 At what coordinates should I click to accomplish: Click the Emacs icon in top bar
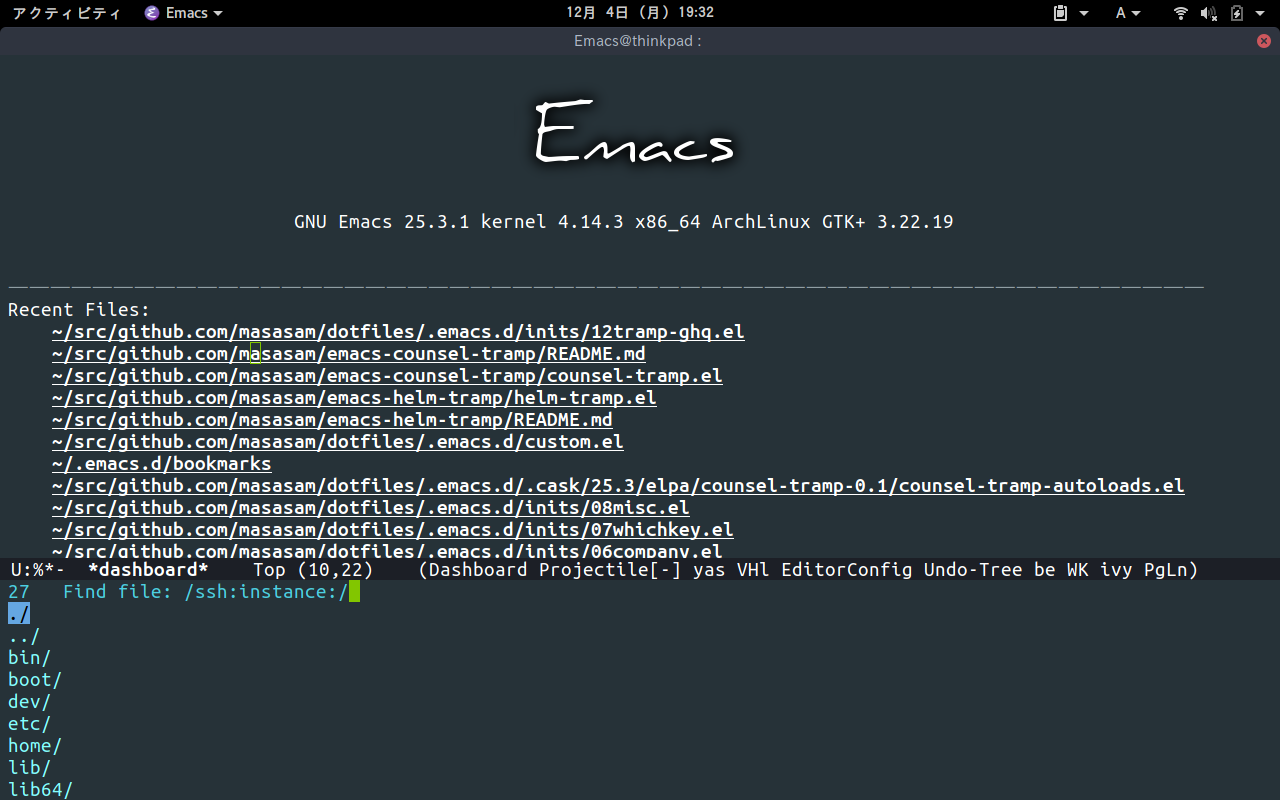[x=152, y=13]
